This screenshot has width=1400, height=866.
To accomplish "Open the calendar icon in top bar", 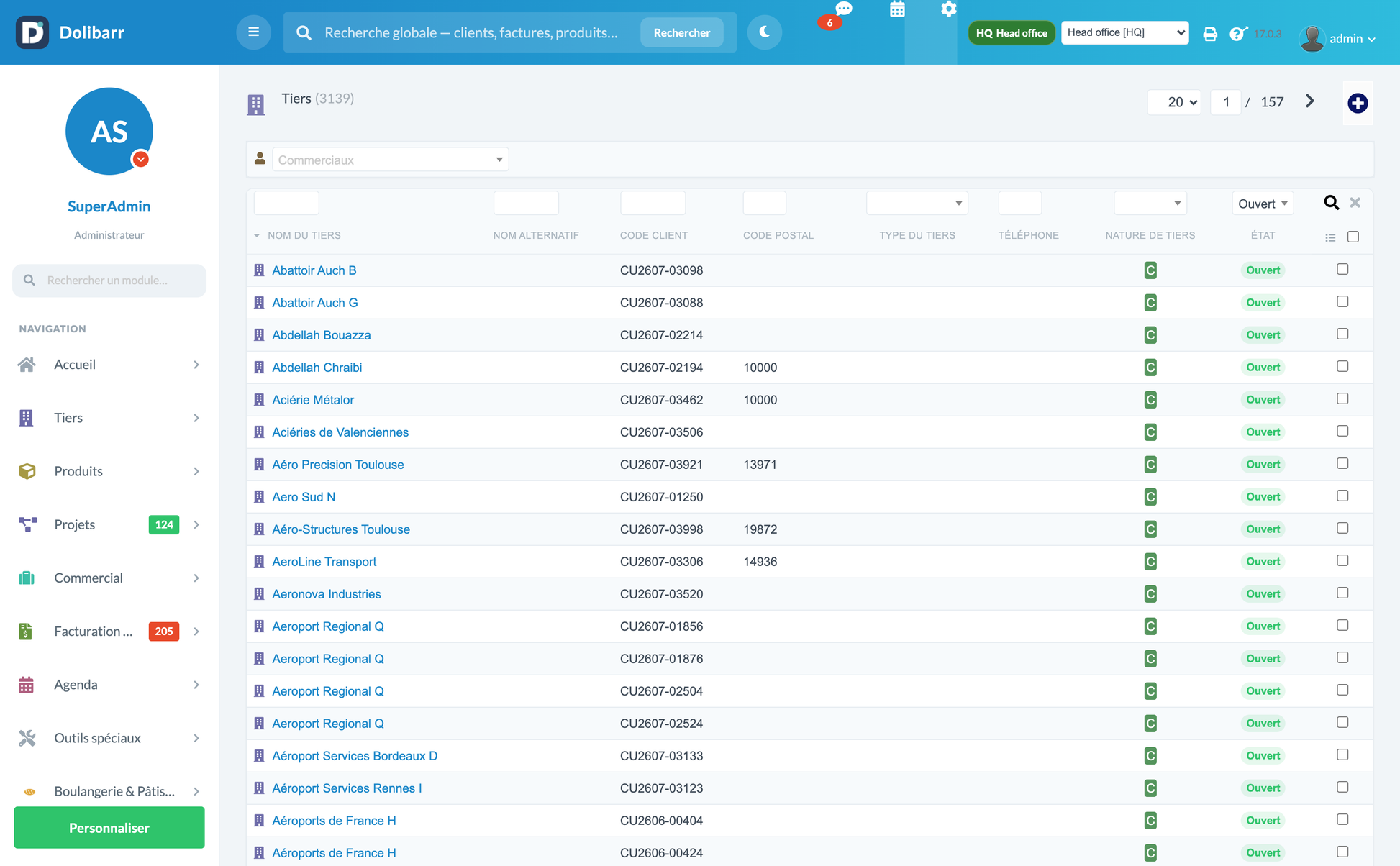I will [897, 9].
